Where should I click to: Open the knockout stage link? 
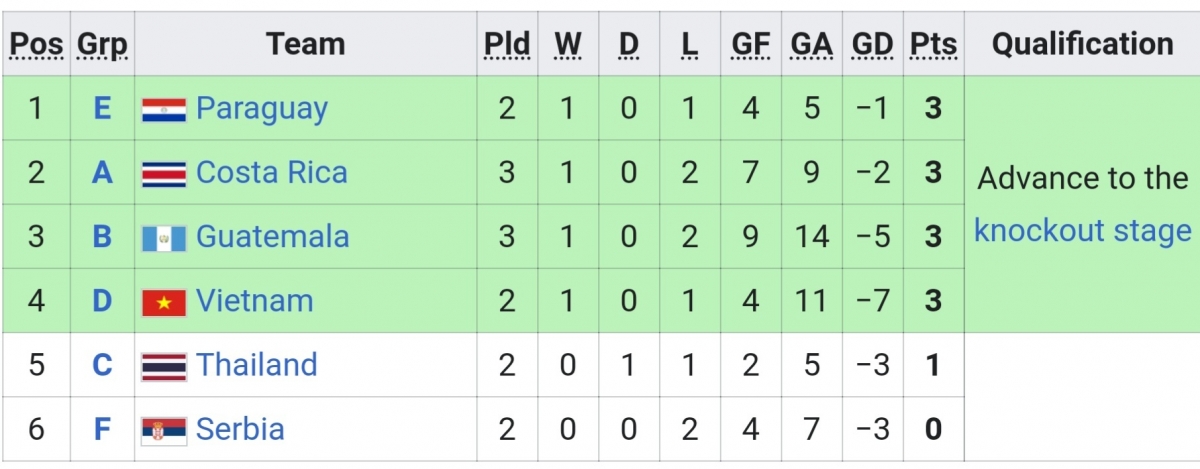tap(1083, 231)
